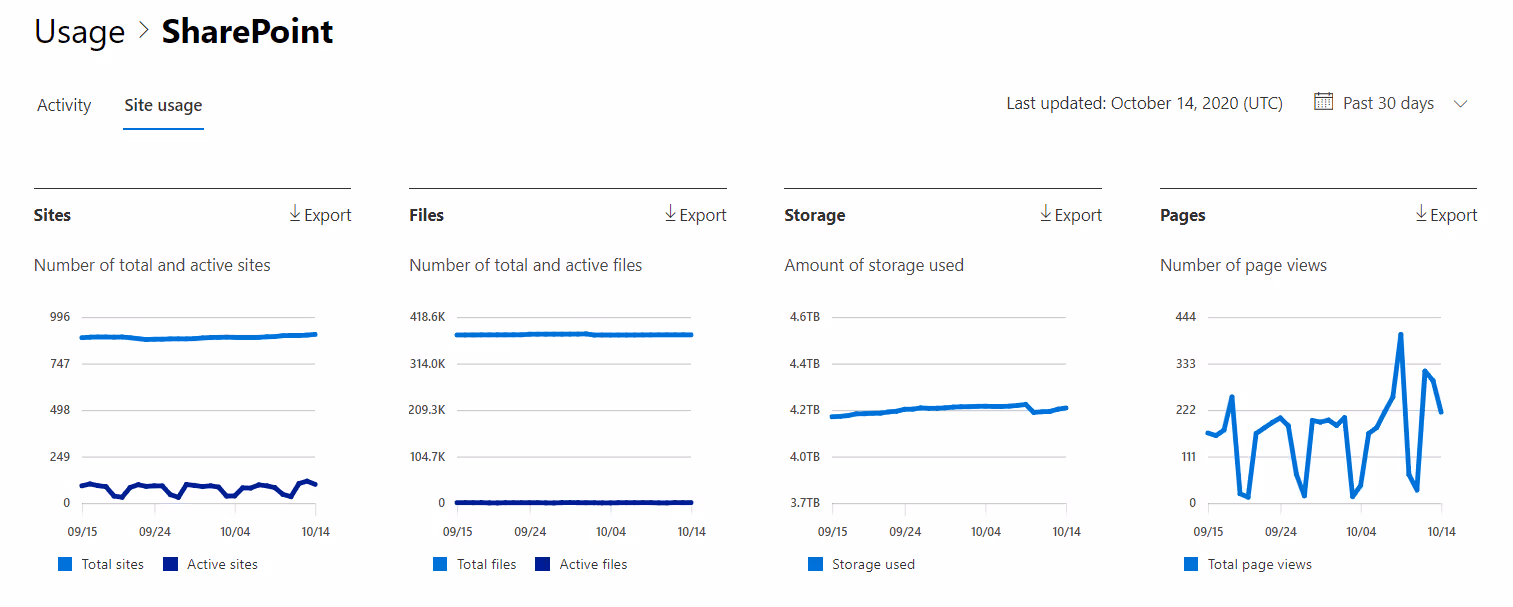Click the Sites export download arrow icon

(x=295, y=214)
